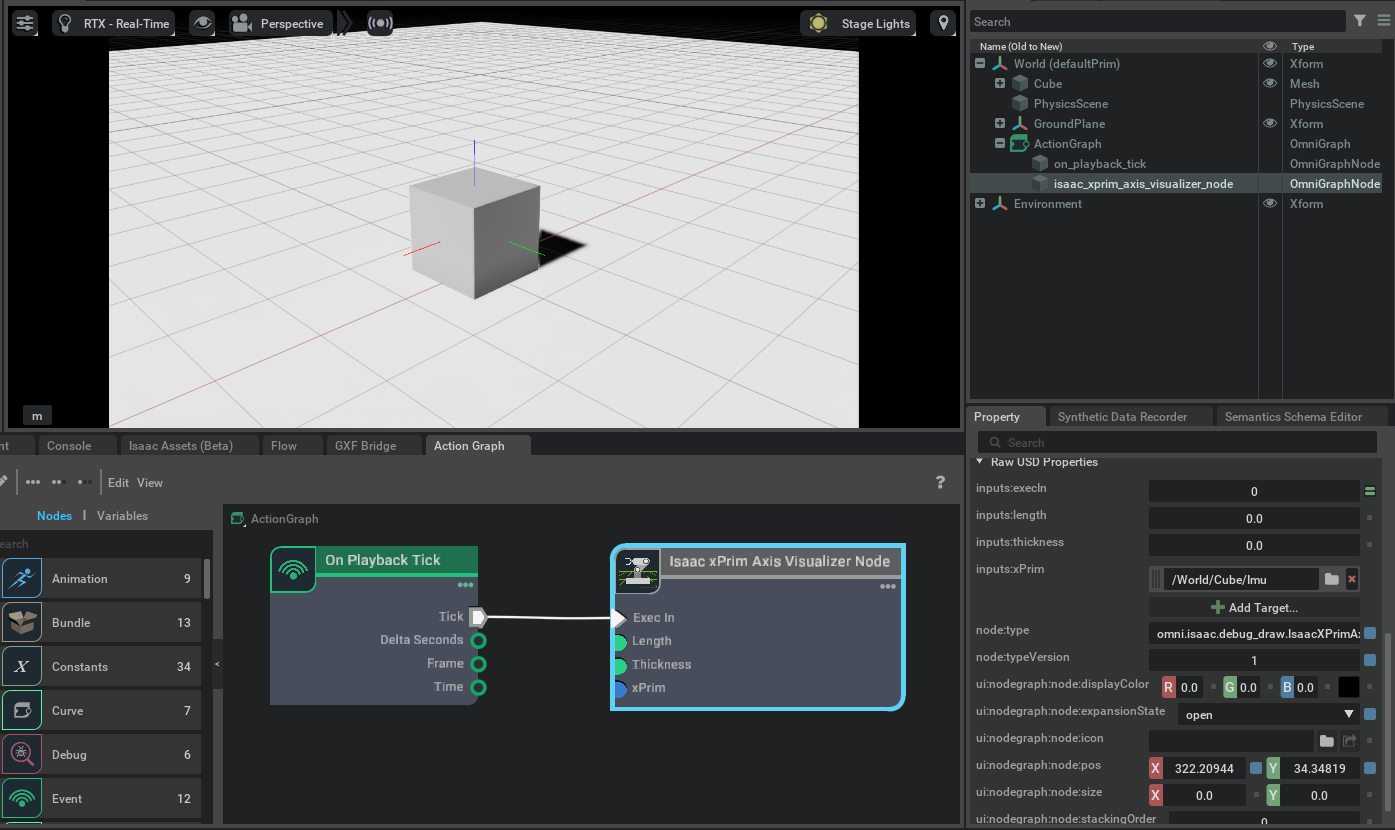The width and height of the screenshot is (1395, 830).
Task: Browse folder for node icon property
Action: 1326,741
